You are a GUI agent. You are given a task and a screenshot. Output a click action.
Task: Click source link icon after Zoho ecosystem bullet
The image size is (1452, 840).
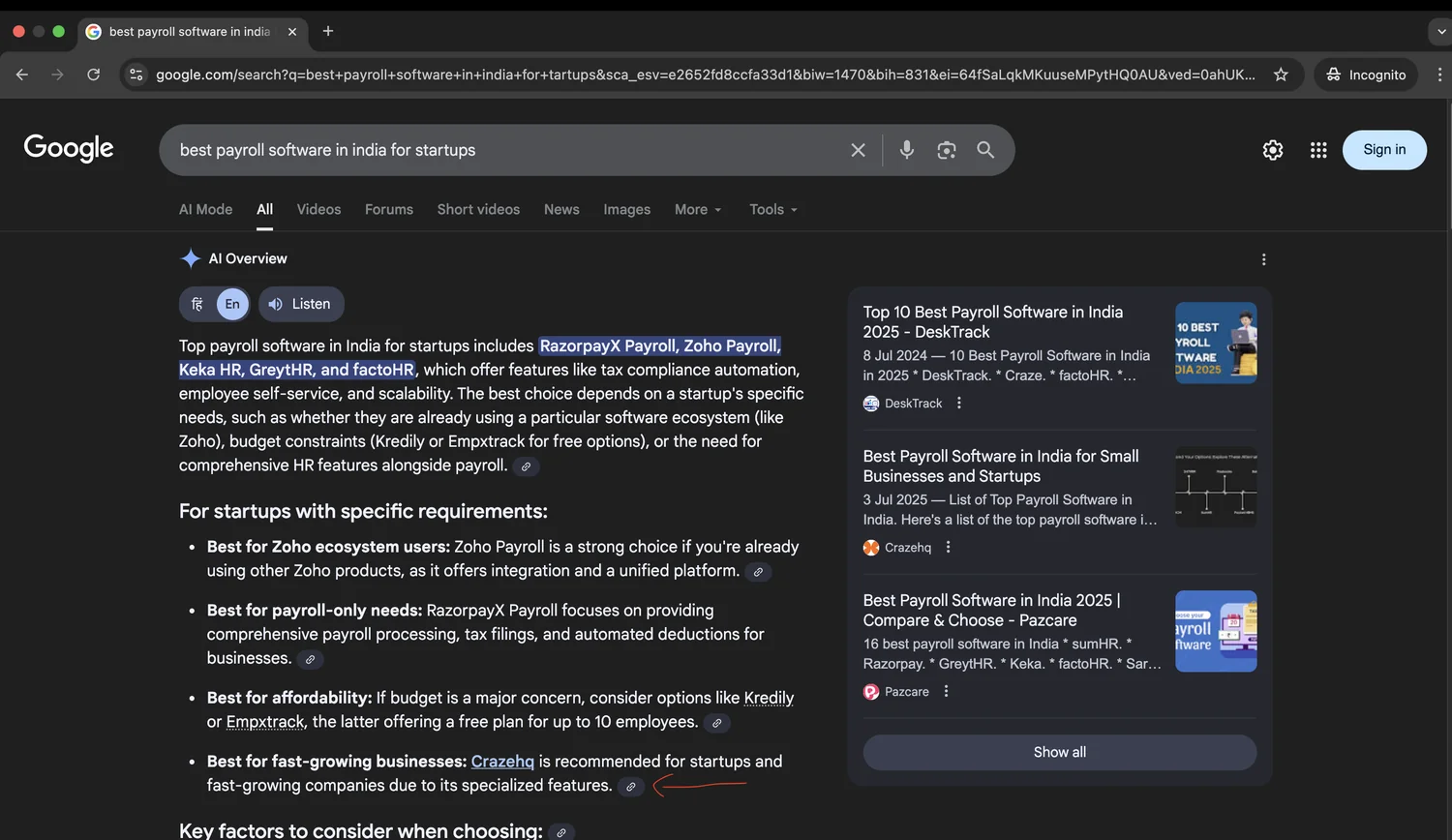pos(758,572)
